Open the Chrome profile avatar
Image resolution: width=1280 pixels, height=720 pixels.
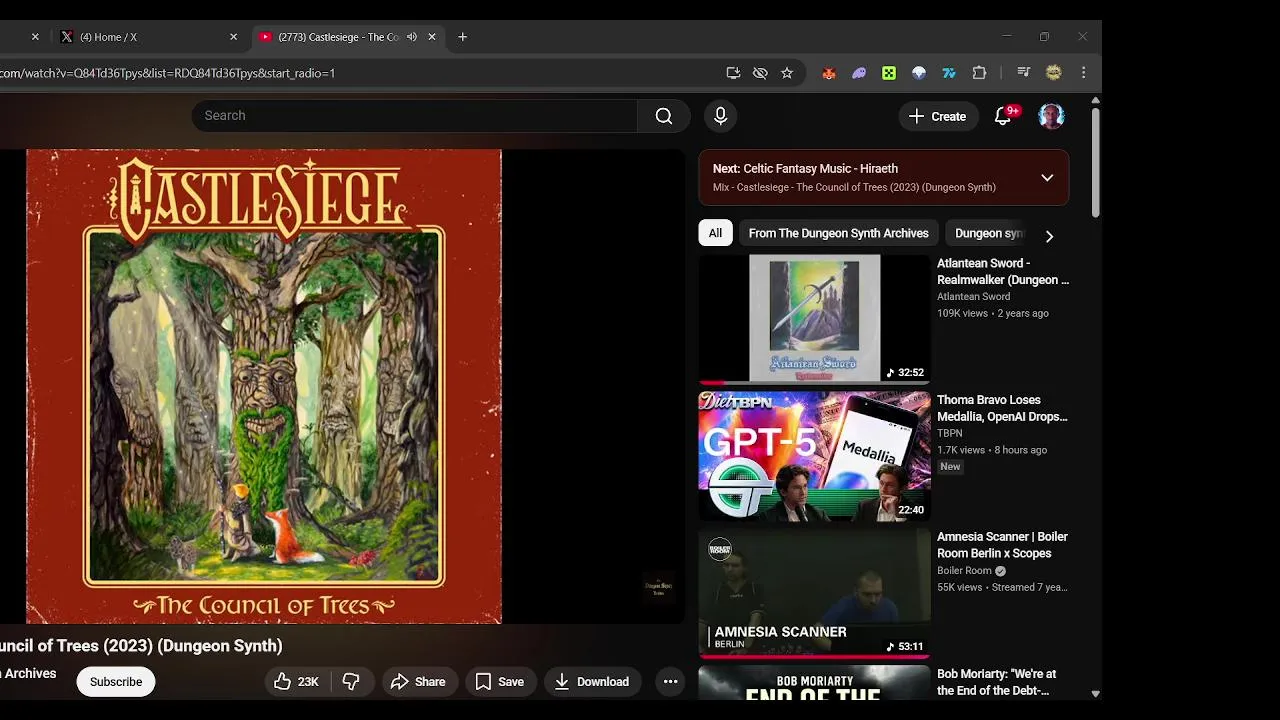pyautogui.click(x=1053, y=73)
